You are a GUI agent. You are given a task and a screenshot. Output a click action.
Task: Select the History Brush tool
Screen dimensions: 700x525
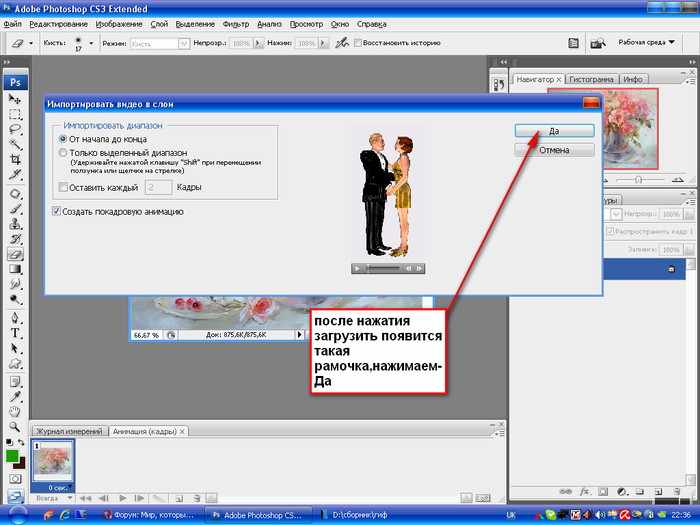click(15, 239)
